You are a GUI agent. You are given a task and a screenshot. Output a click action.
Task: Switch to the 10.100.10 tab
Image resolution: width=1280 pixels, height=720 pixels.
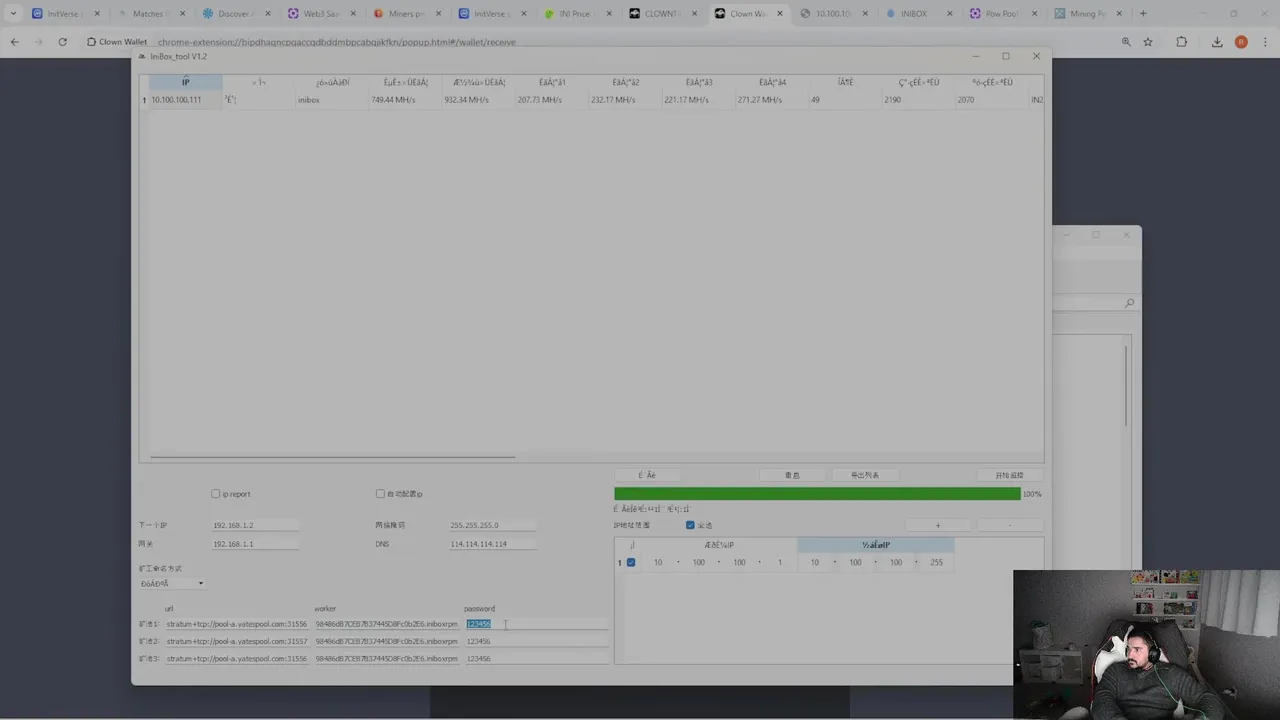click(x=831, y=14)
